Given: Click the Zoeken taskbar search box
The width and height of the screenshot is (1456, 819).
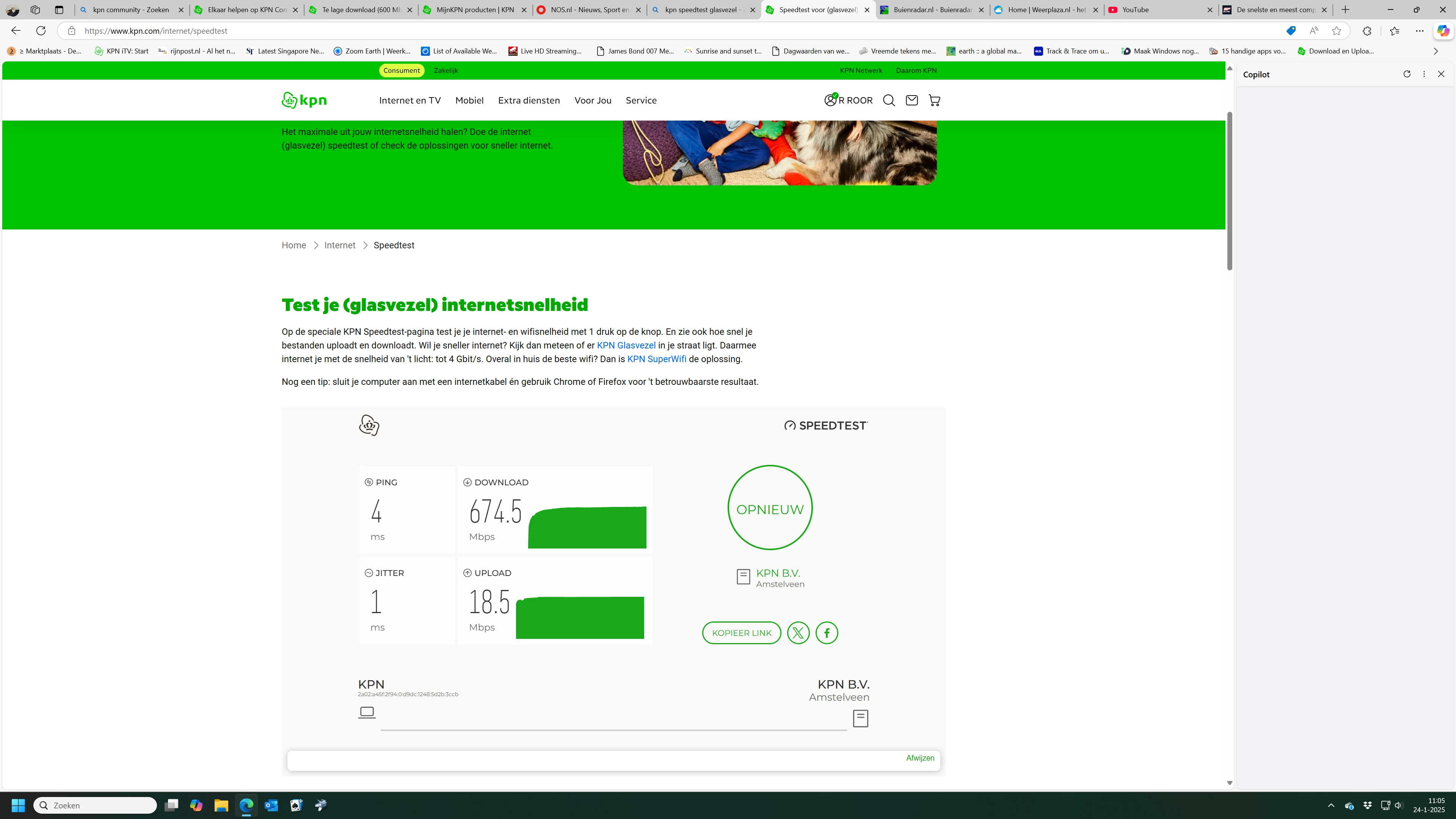Looking at the screenshot, I should coord(95,805).
